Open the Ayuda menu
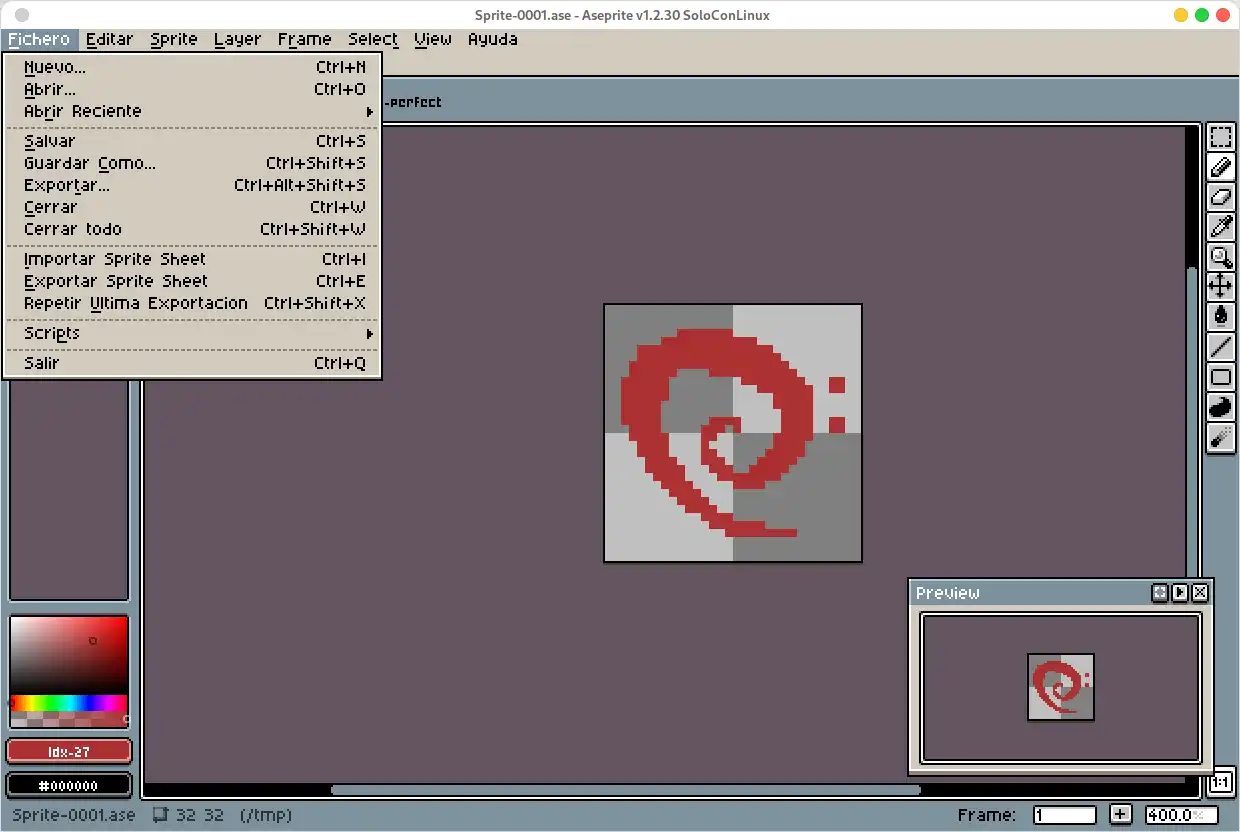 [493, 39]
